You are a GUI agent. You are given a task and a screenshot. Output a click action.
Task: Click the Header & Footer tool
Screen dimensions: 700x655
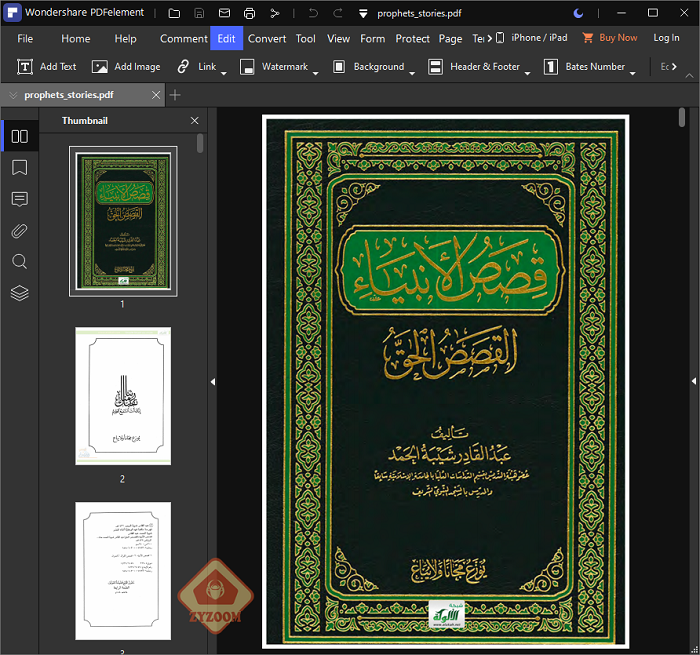(x=474, y=67)
